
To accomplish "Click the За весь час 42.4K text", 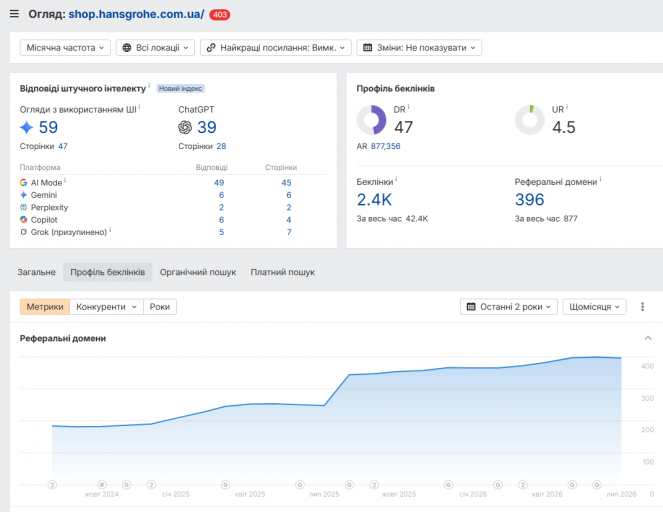I will 392,219.
